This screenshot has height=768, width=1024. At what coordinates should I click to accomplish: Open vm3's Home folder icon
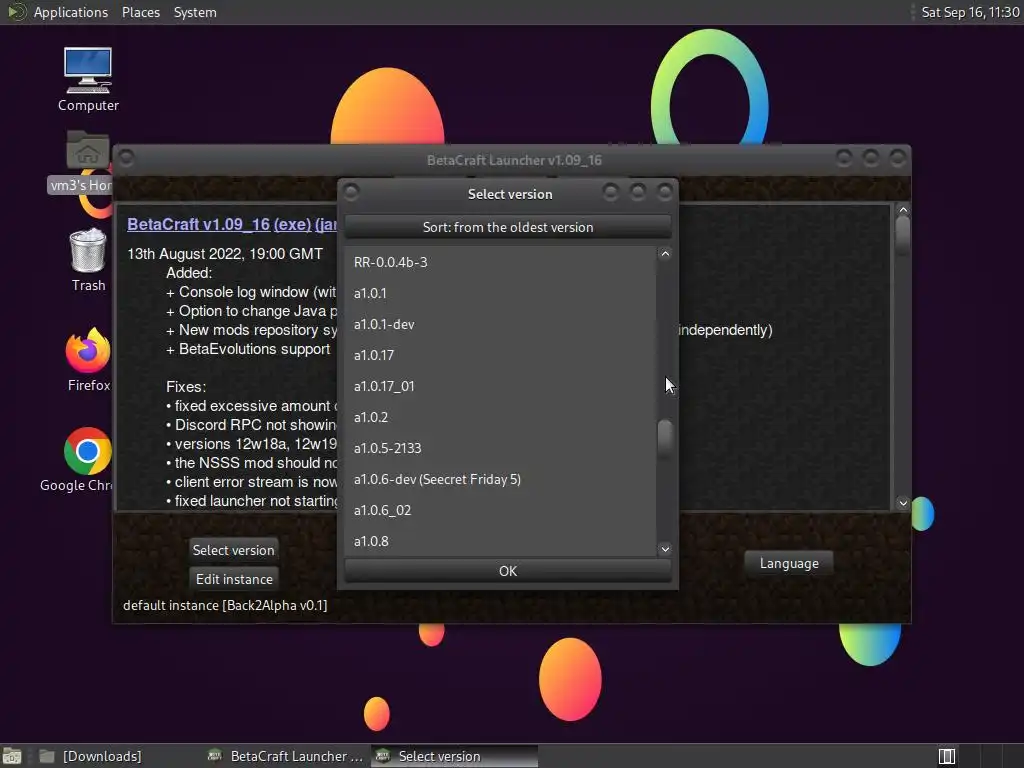pyautogui.click(x=87, y=161)
